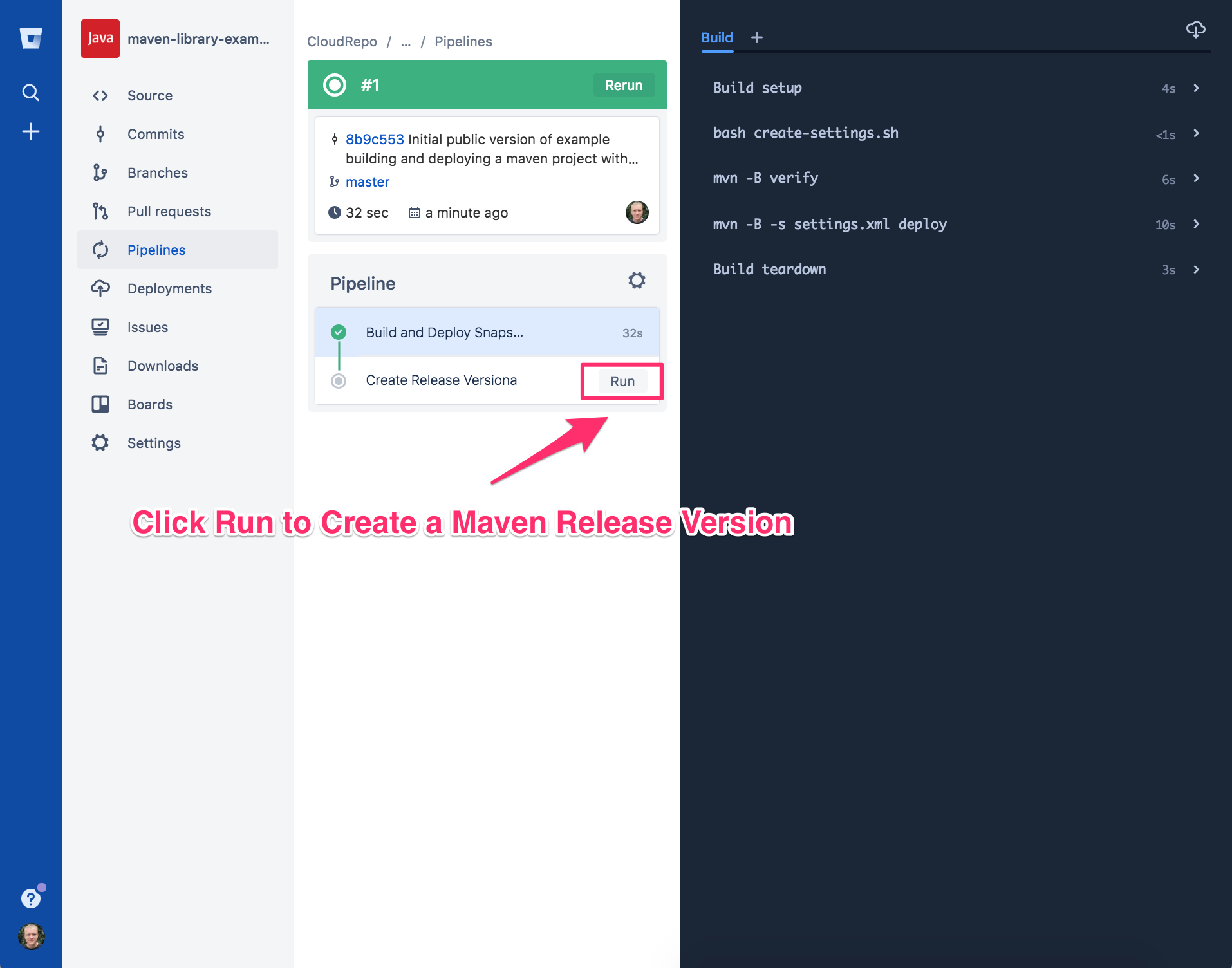Open the Issues tracker icon
1232x968 pixels.
pos(100,327)
